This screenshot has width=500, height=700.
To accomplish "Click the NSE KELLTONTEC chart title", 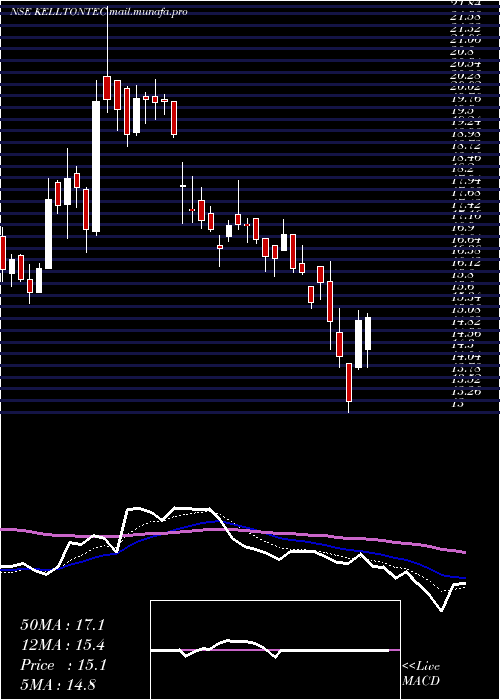I will point(58,12).
